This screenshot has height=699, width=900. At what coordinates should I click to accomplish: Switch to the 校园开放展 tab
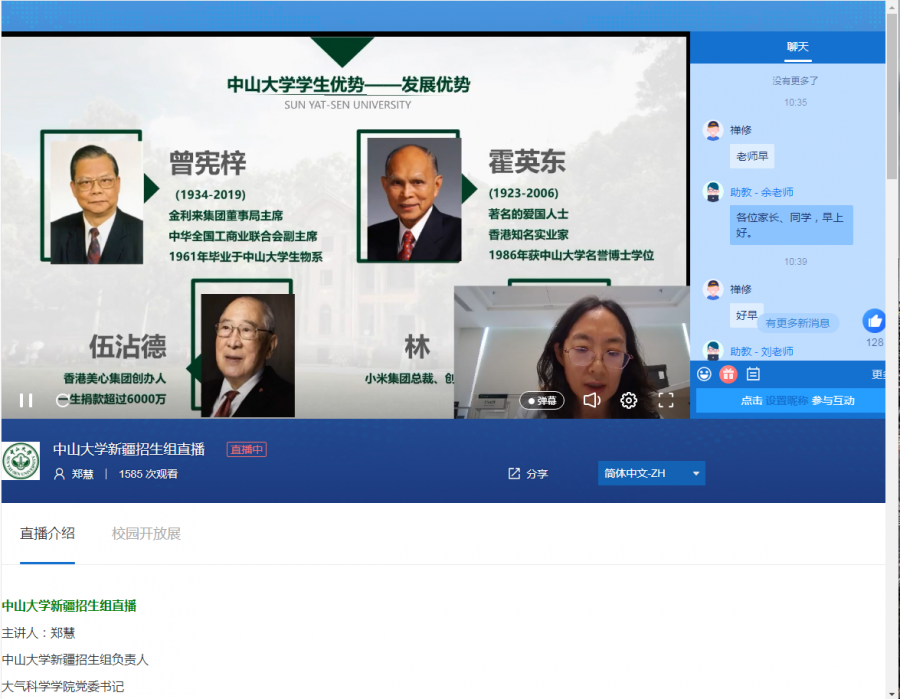(x=146, y=533)
